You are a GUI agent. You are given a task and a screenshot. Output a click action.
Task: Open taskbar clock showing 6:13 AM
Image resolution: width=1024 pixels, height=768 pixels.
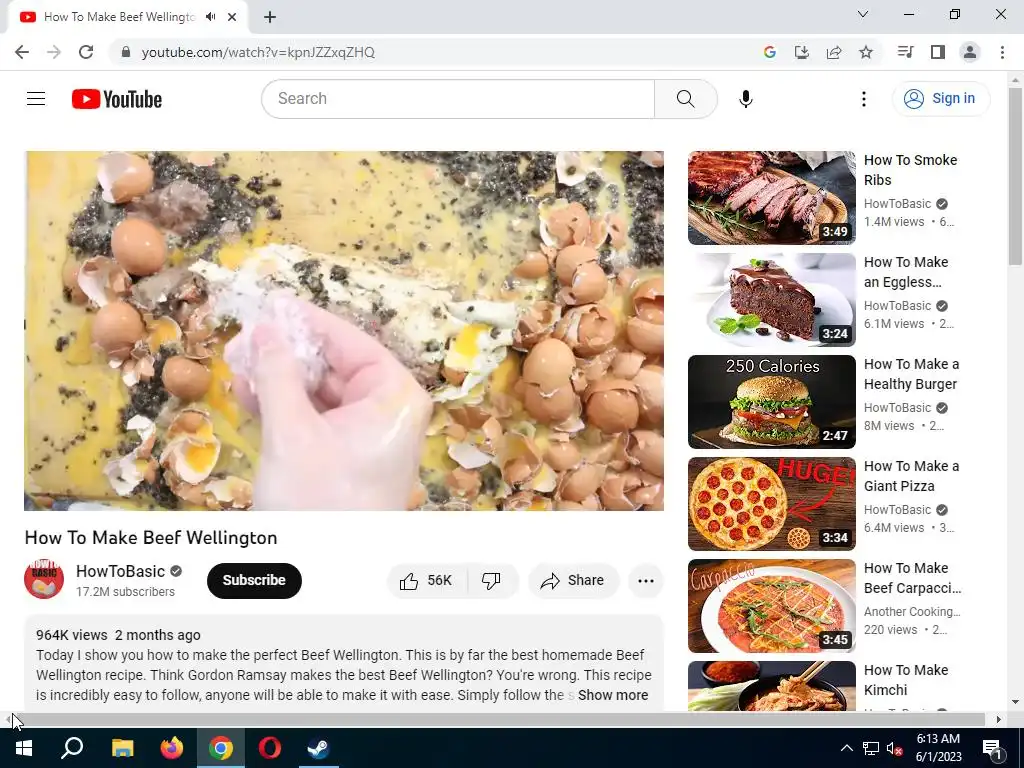[x=938, y=748]
